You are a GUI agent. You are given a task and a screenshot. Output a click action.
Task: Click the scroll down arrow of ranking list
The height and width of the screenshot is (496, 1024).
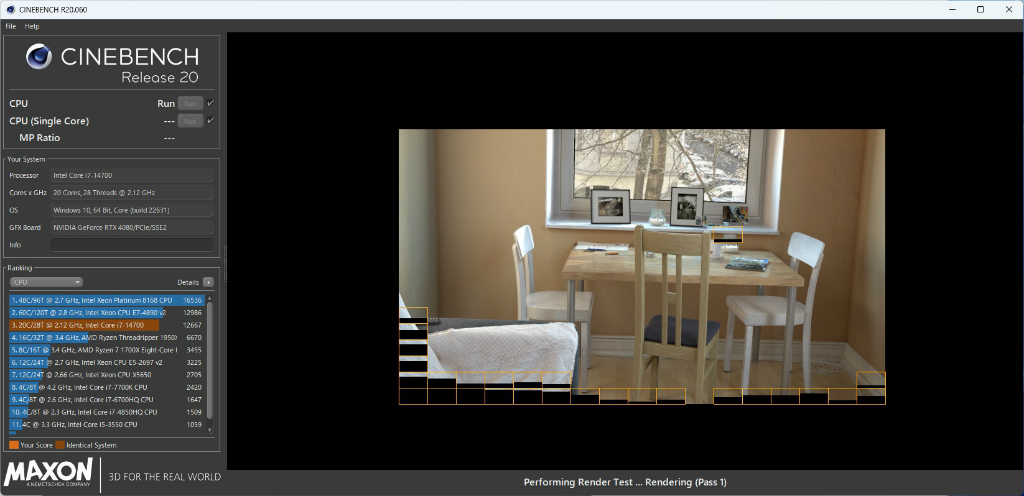tap(210, 430)
